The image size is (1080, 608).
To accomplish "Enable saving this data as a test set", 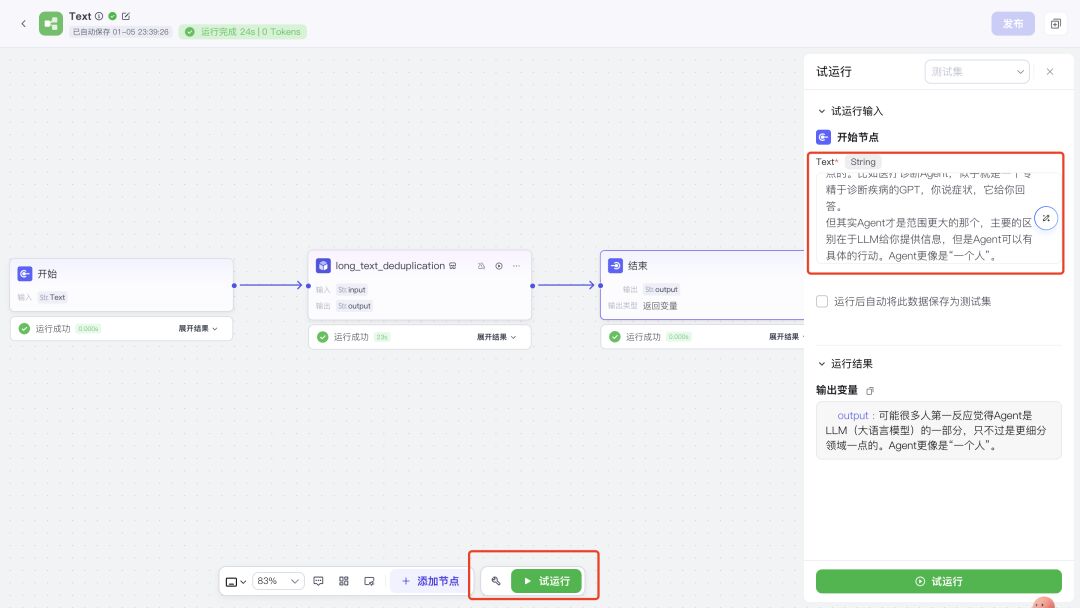I will pos(822,301).
